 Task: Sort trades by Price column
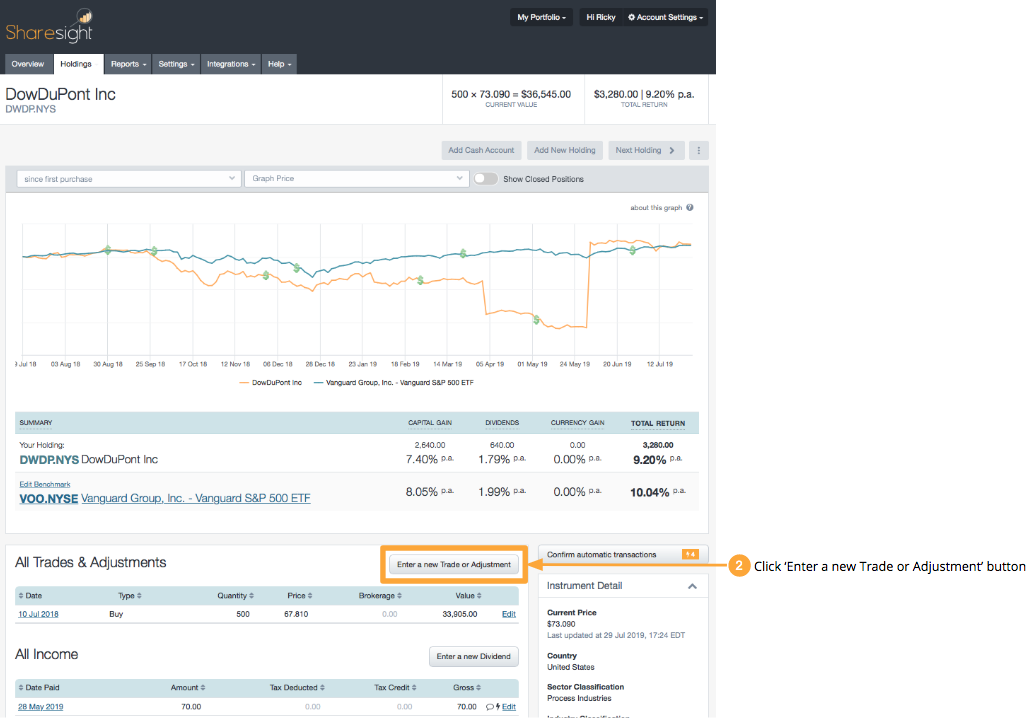[x=300, y=596]
